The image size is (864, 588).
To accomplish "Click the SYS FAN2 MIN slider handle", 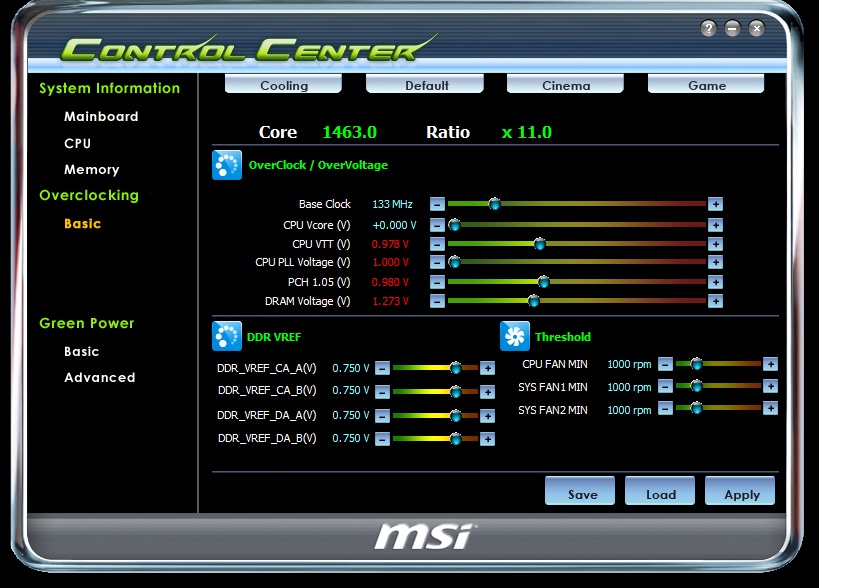I will click(696, 408).
